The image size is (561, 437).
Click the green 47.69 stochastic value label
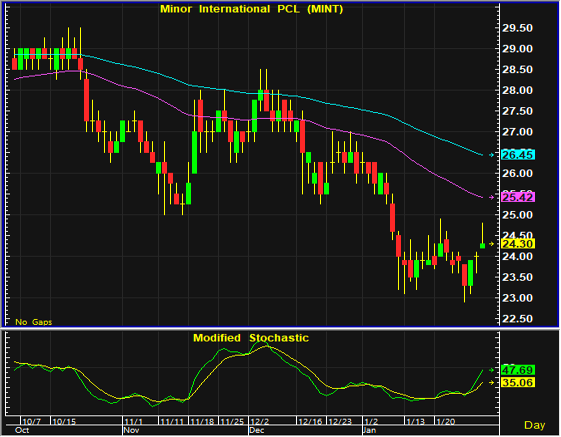tap(518, 370)
